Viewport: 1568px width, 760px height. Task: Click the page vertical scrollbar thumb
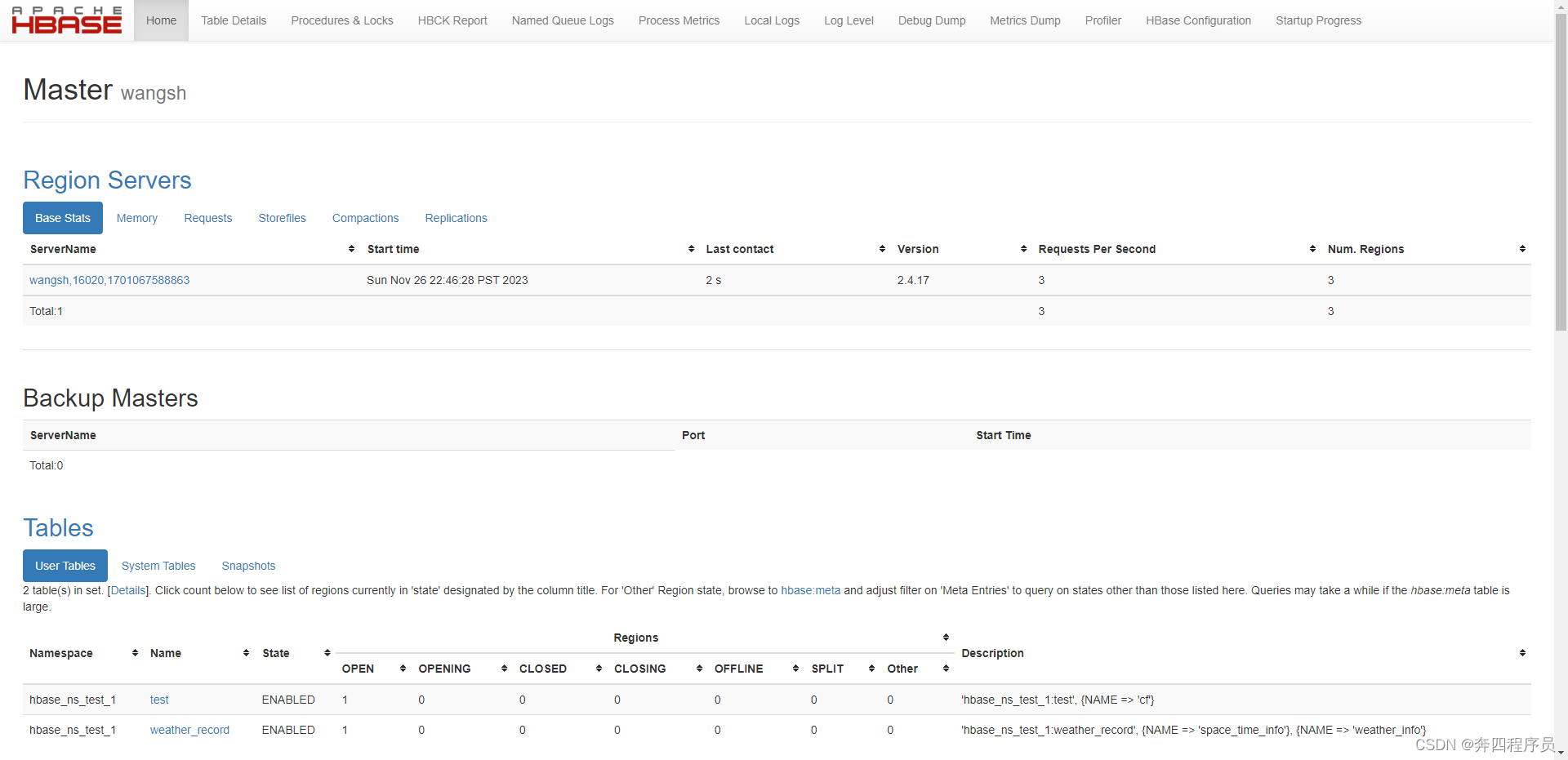click(1561, 171)
